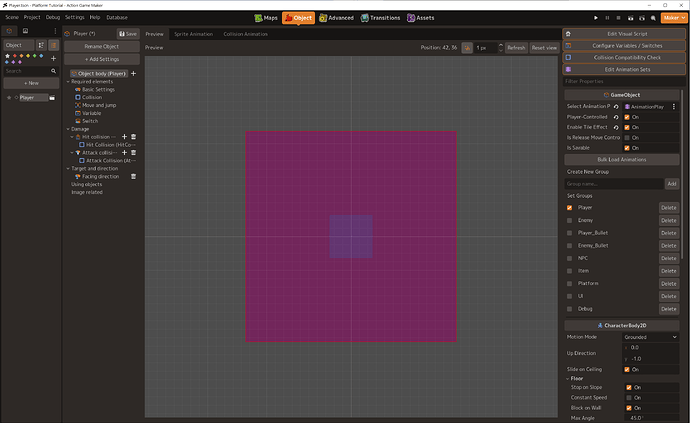Click the plus icon beside the color tags

pos(53,58)
